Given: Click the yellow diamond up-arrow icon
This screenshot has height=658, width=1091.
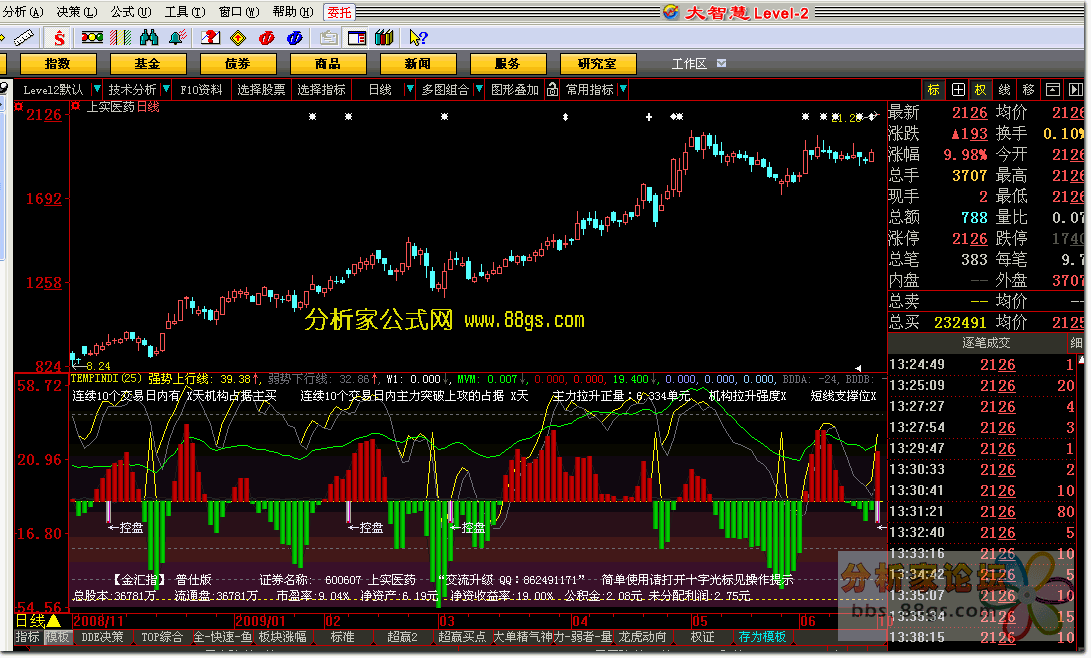Looking at the screenshot, I should (x=238, y=38).
